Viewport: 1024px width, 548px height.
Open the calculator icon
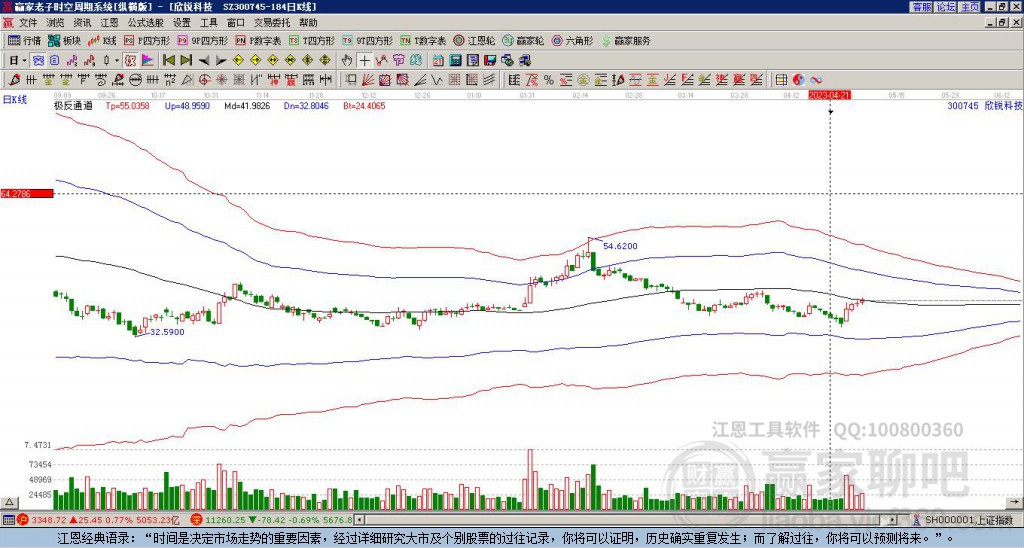[x=455, y=61]
